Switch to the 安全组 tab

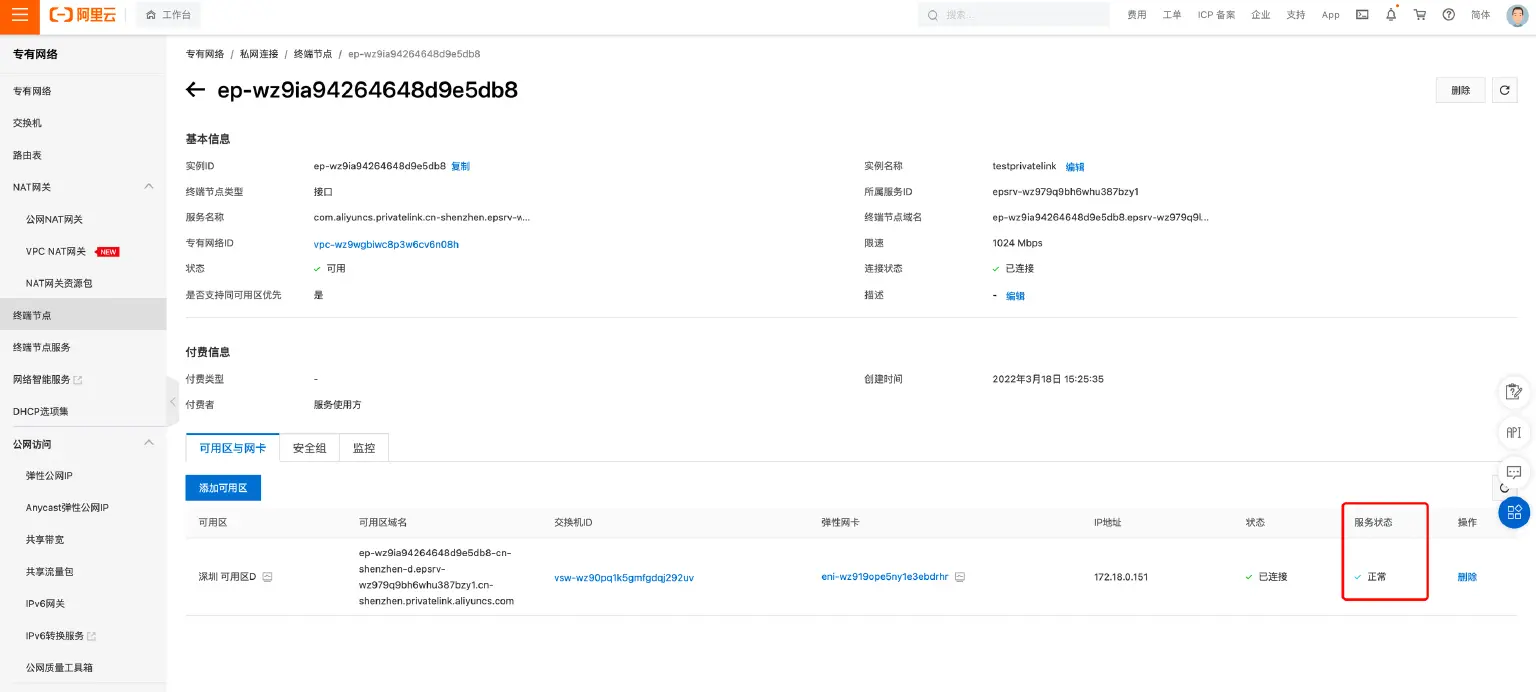[309, 448]
